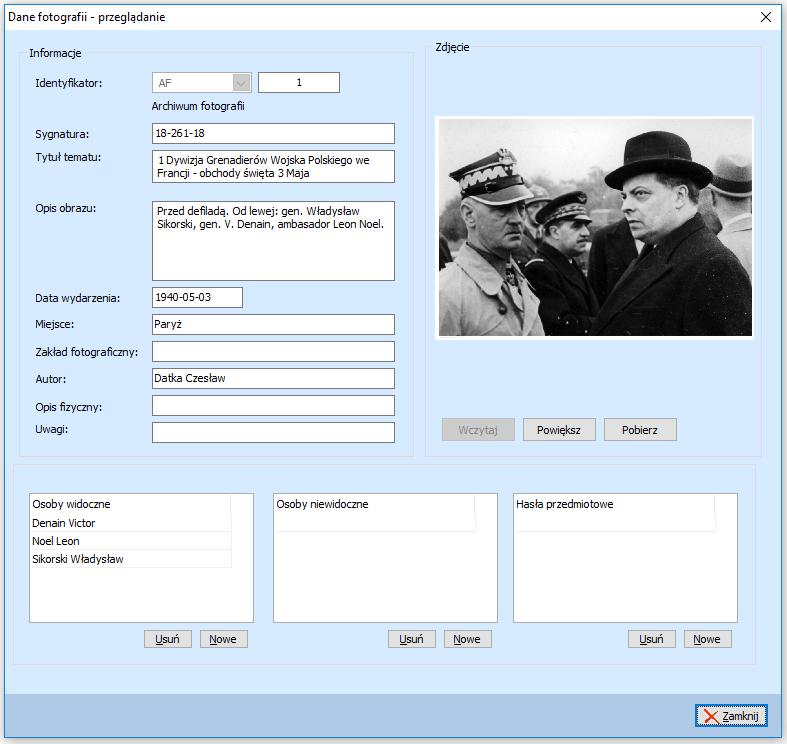Select Noel Leon in the visible persons list
Viewport: 787px width, 744px height.
click(x=131, y=541)
